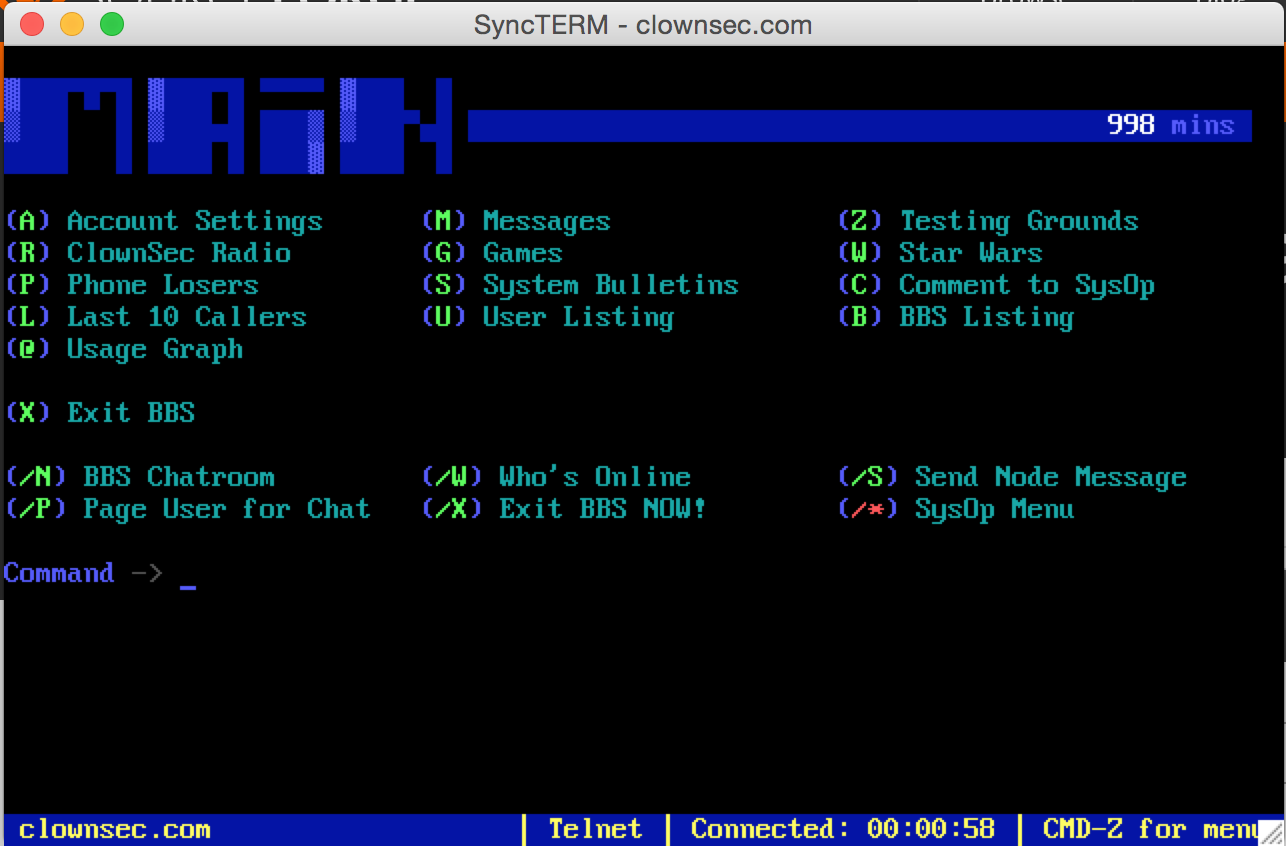Choose User Listing entry
This screenshot has height=846, width=1286.
pos(549,317)
